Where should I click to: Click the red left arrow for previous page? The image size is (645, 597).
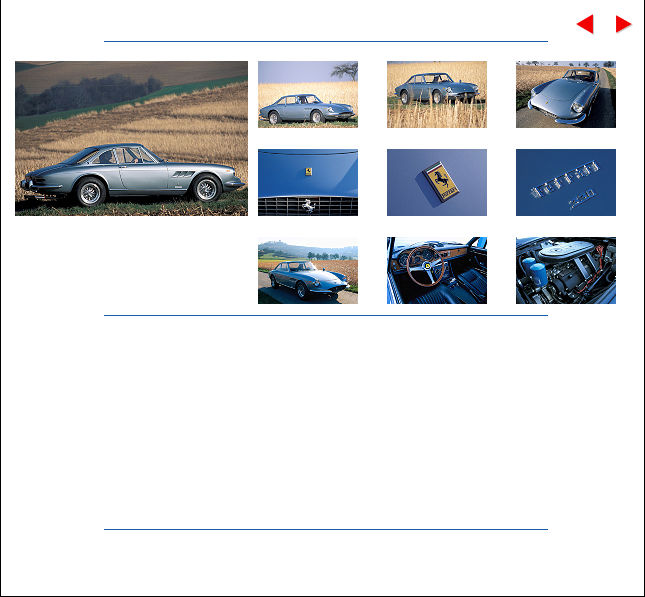pos(585,24)
